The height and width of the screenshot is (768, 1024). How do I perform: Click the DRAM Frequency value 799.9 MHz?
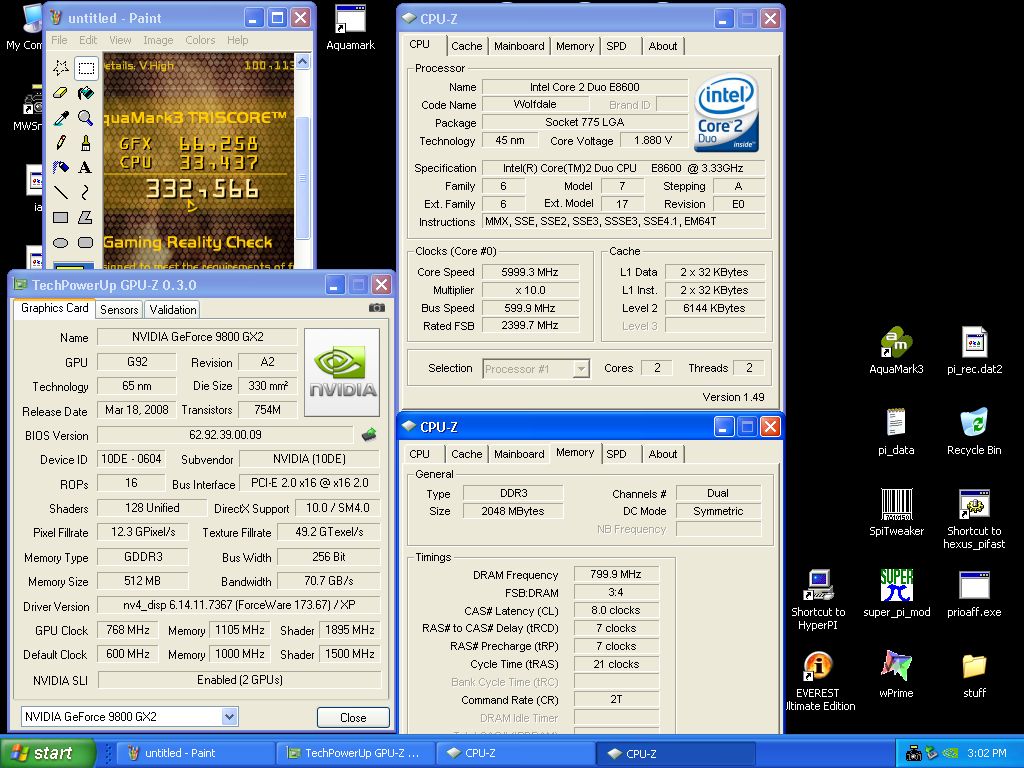615,574
